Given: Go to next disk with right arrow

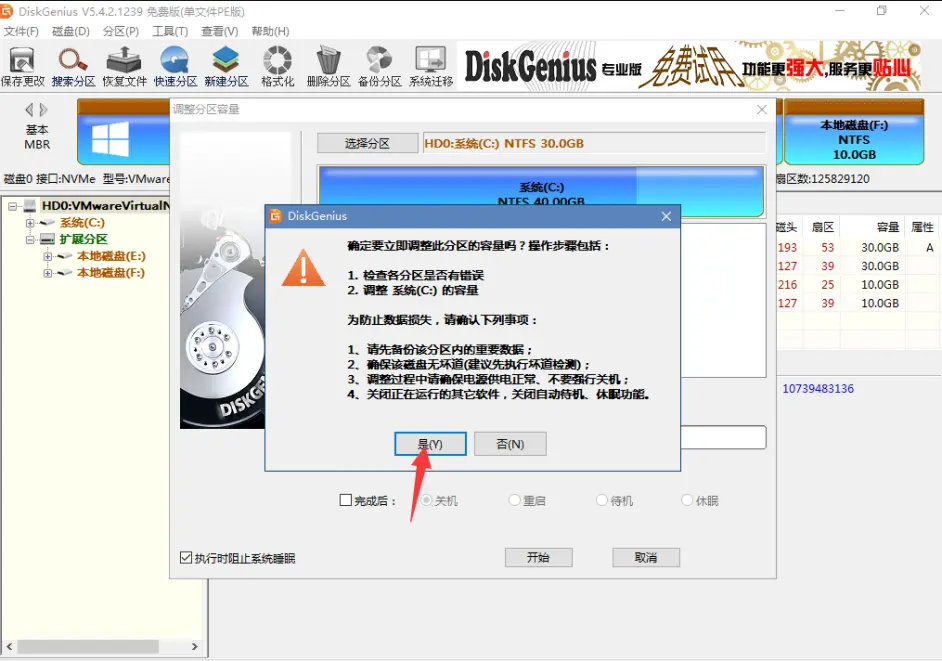Looking at the screenshot, I should click(43, 110).
